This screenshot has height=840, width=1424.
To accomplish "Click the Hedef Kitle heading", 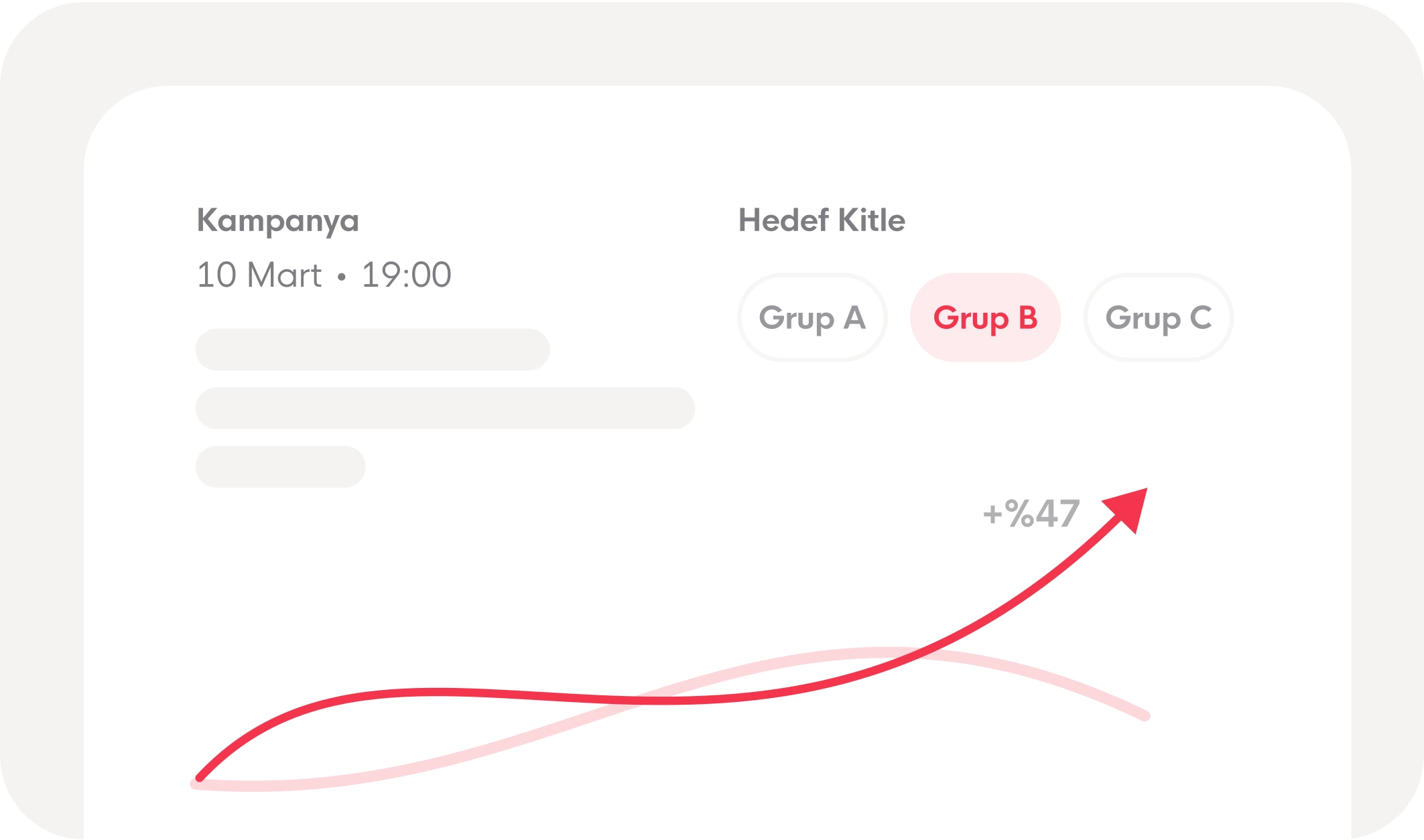I will tap(822, 220).
